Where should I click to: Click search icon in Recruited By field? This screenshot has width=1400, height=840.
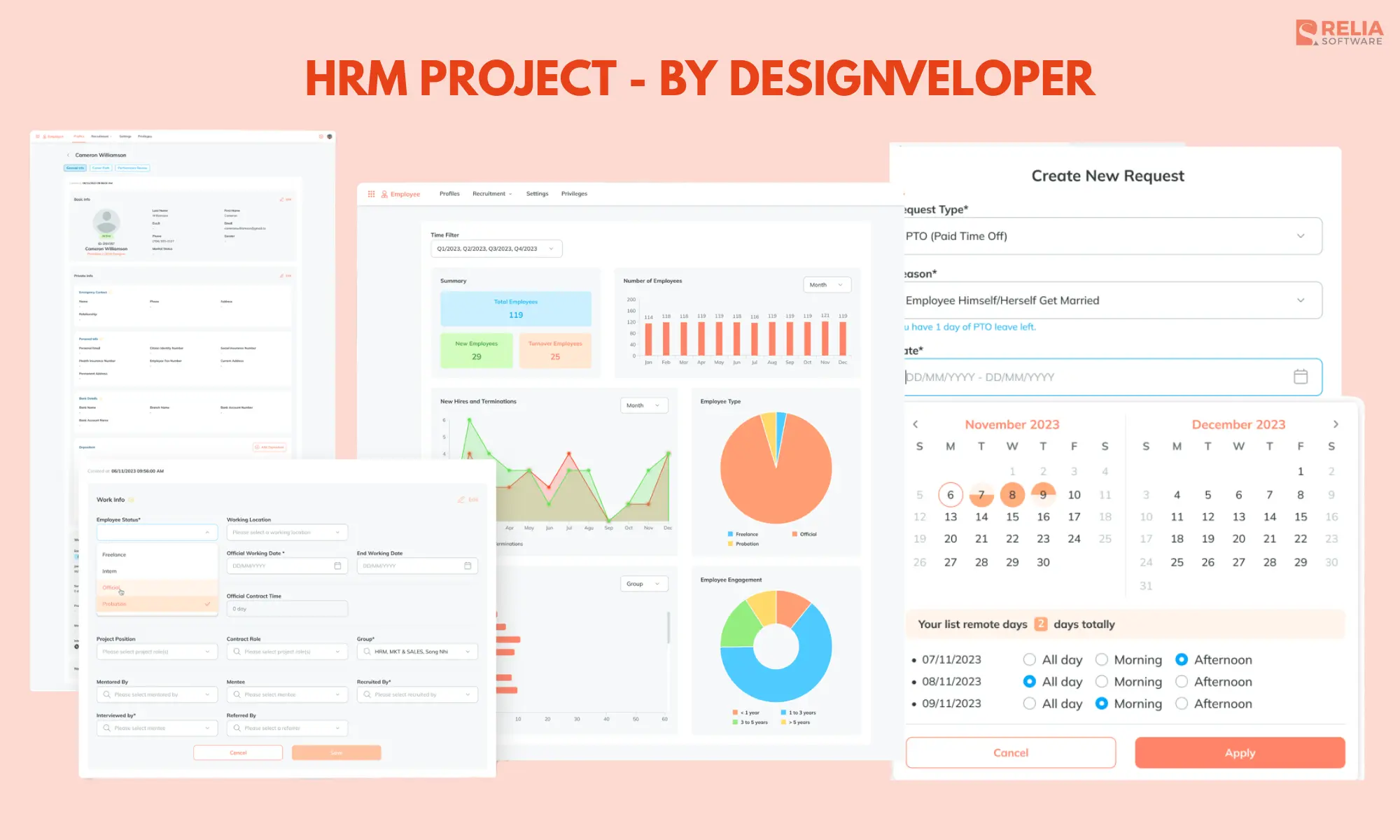367,694
